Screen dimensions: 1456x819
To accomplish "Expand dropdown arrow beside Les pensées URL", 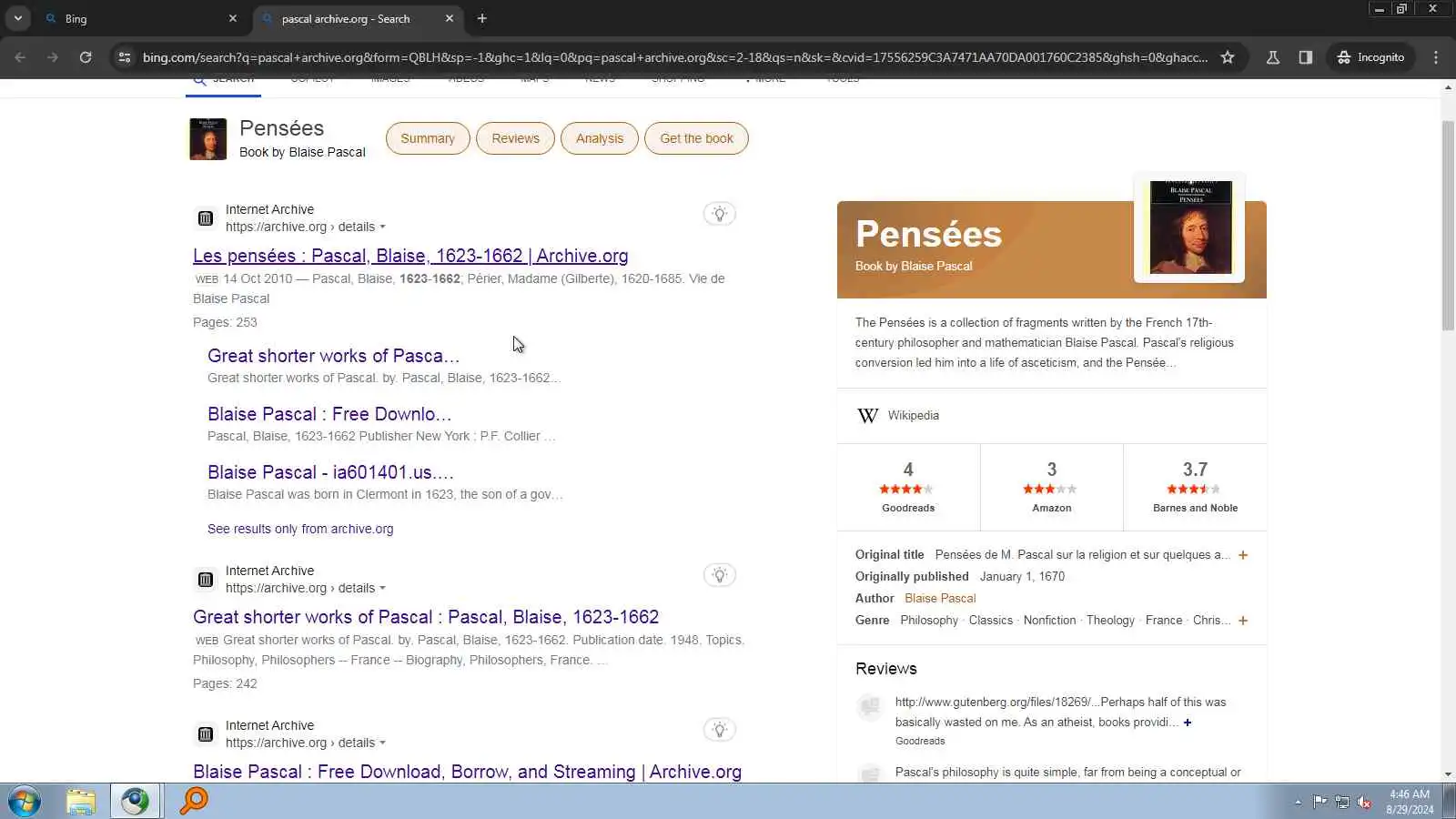I will click(x=382, y=227).
